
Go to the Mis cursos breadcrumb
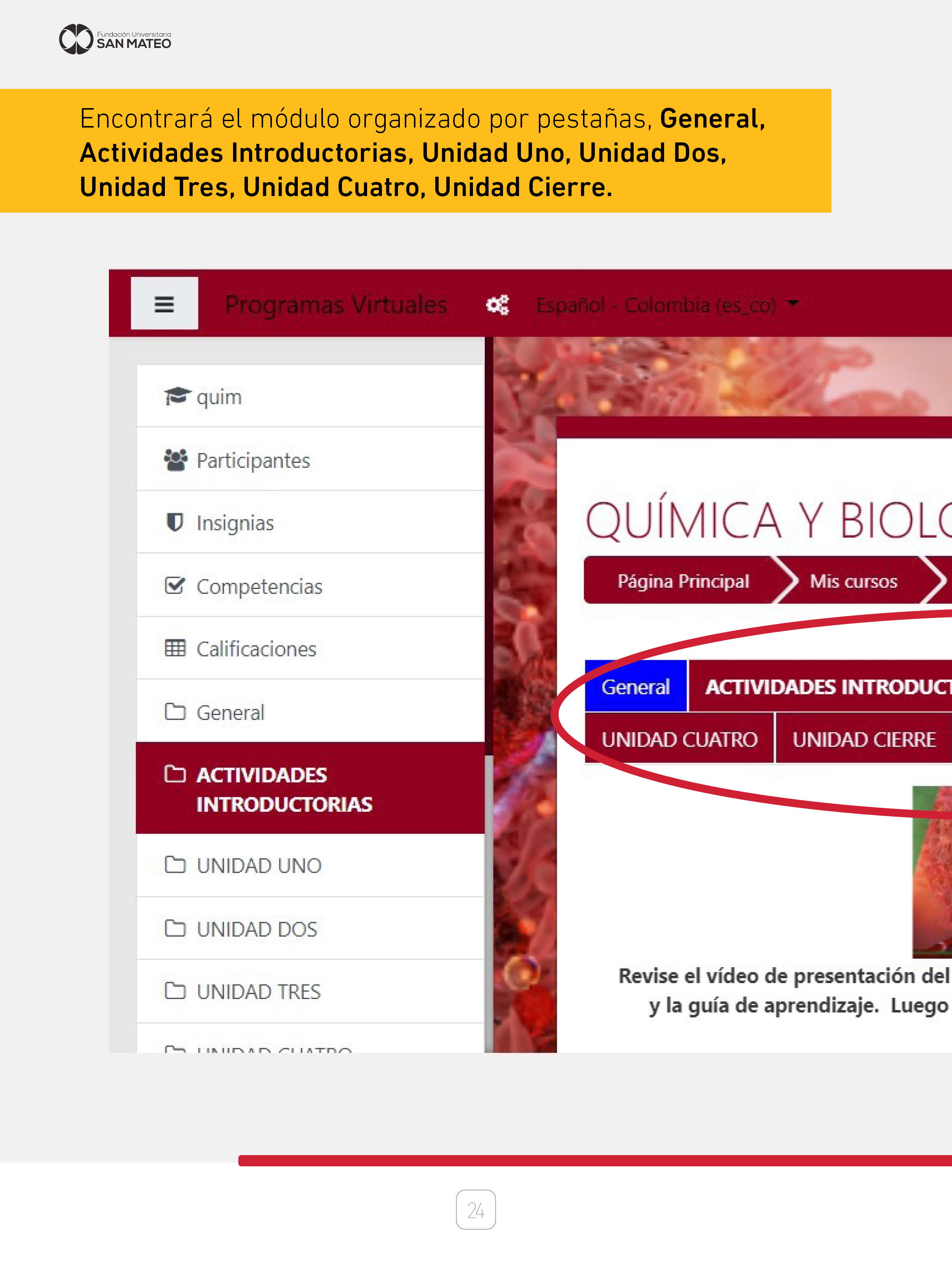pos(853,581)
